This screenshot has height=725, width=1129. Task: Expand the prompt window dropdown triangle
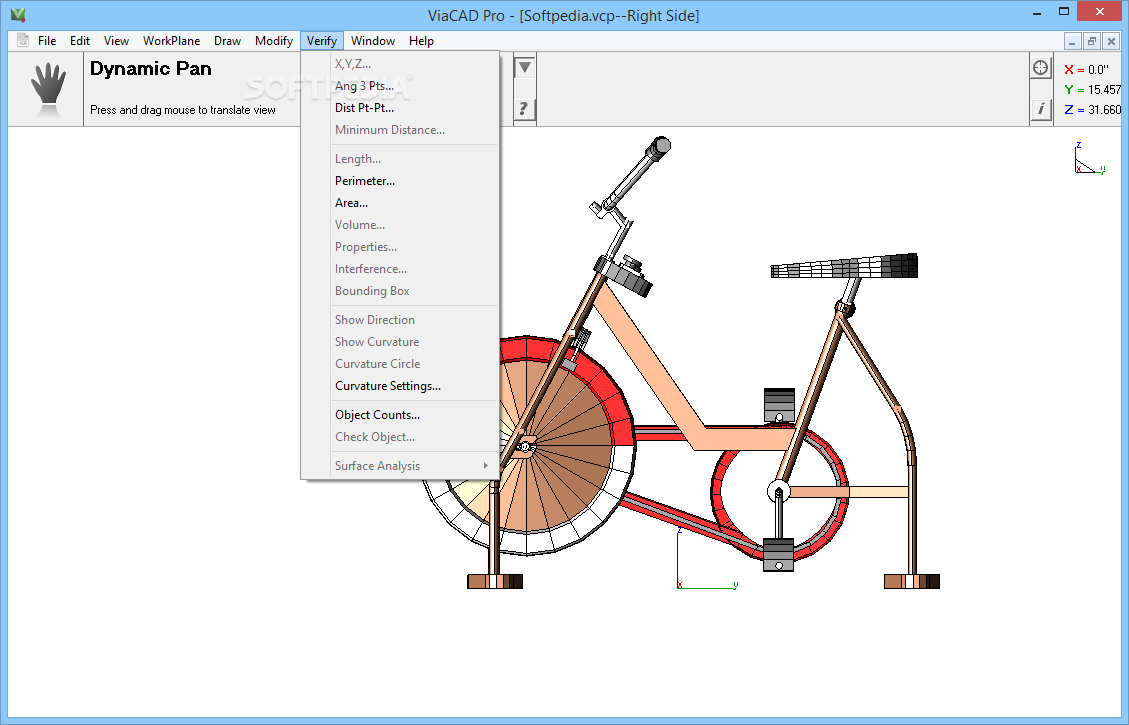coord(525,68)
